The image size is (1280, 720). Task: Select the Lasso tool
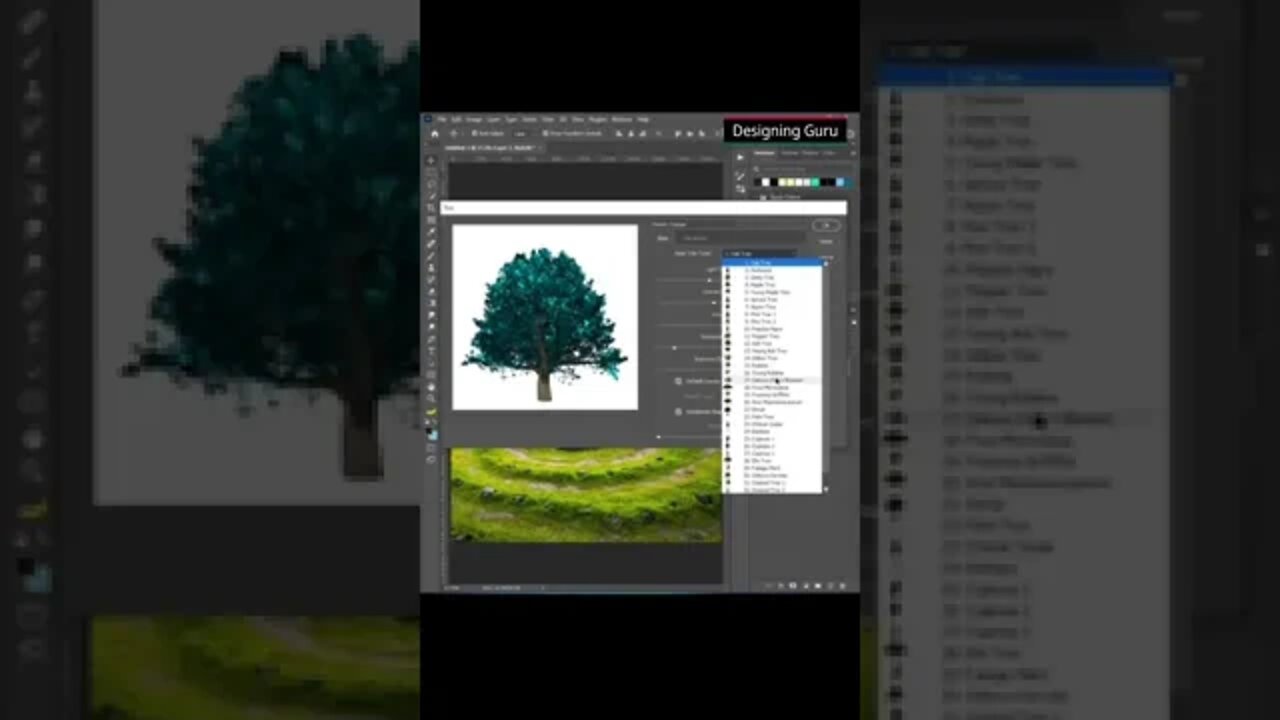[431, 183]
